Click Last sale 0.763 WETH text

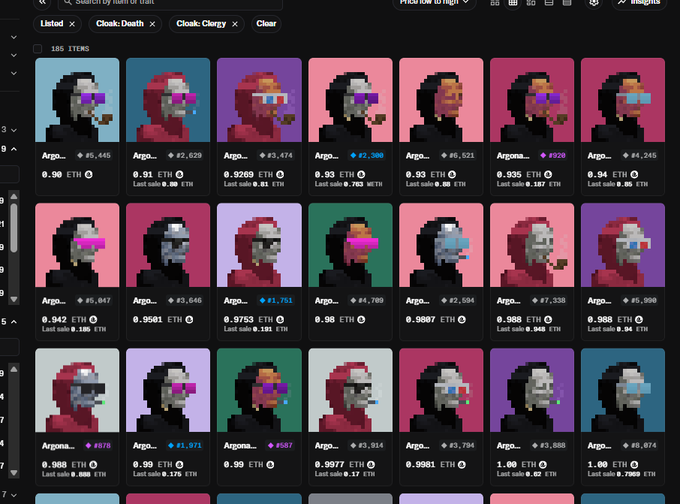(349, 184)
